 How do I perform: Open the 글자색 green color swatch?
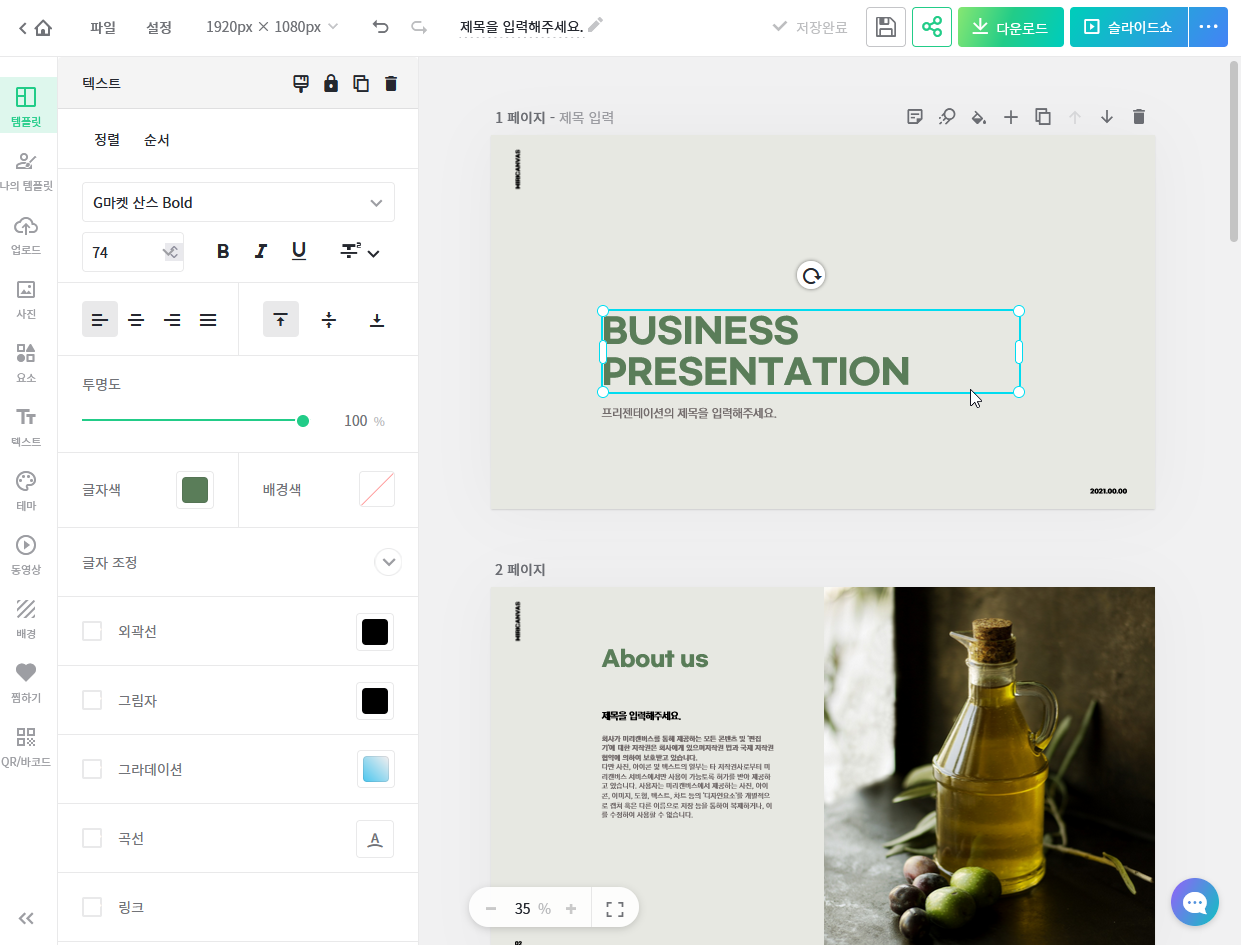[195, 490]
